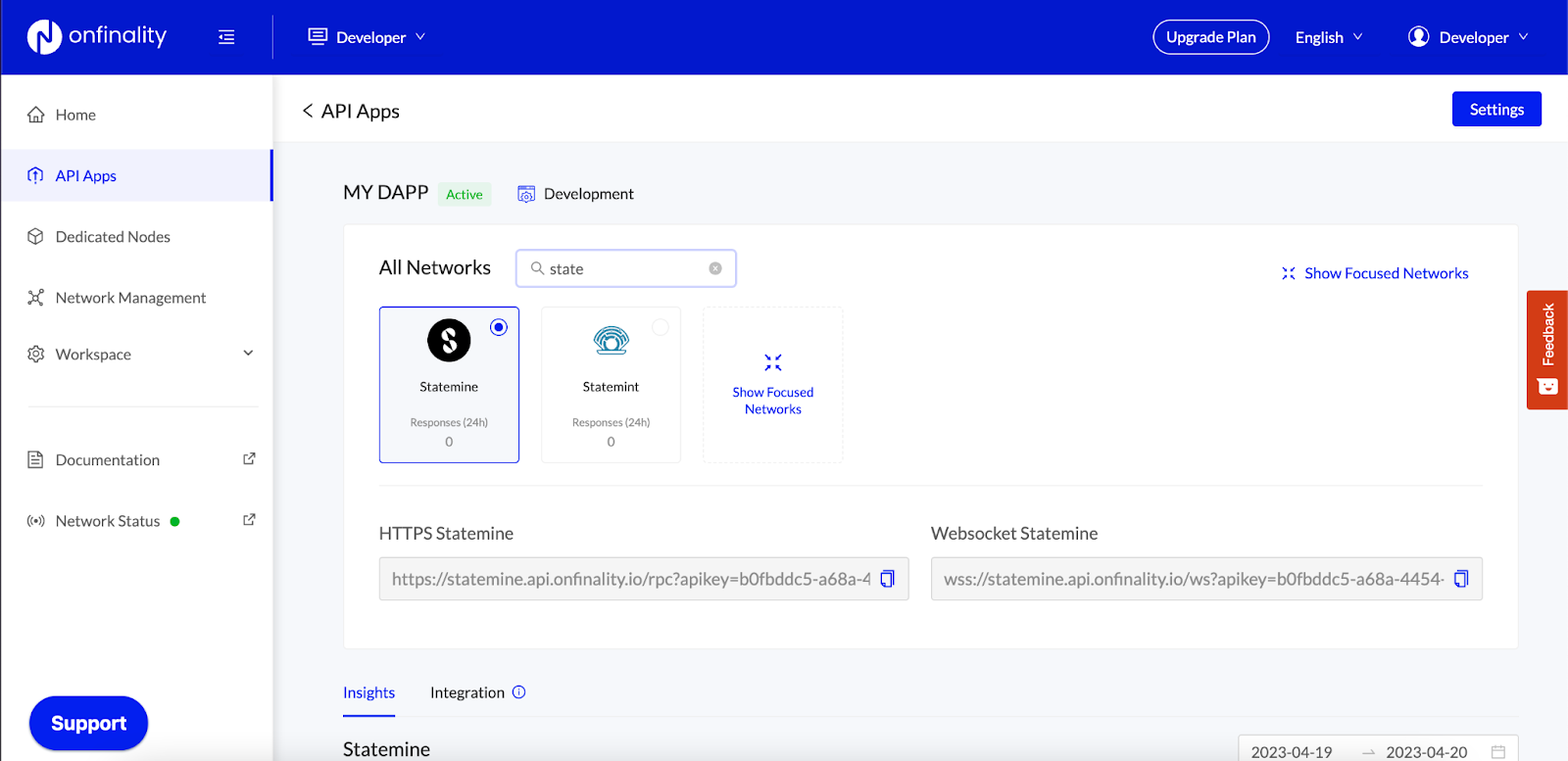Image resolution: width=1568 pixels, height=761 pixels.
Task: Open the Developer workspace dropdown
Action: tap(367, 37)
